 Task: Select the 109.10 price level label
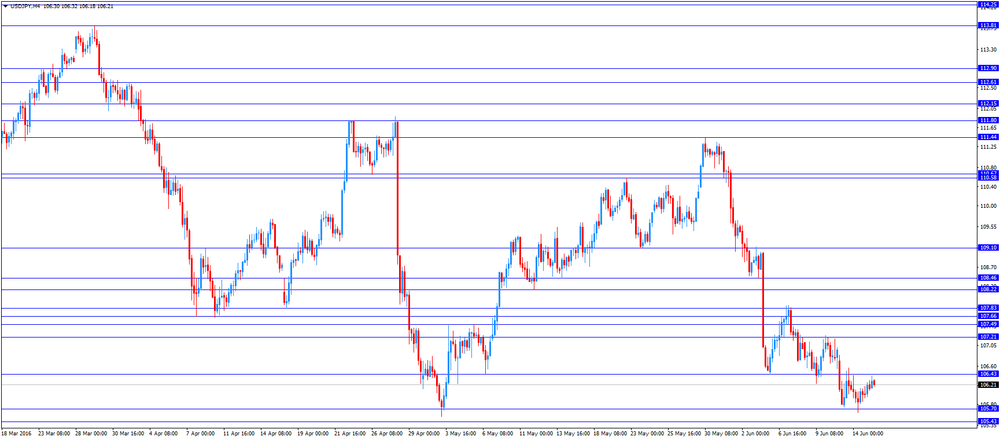click(x=988, y=247)
